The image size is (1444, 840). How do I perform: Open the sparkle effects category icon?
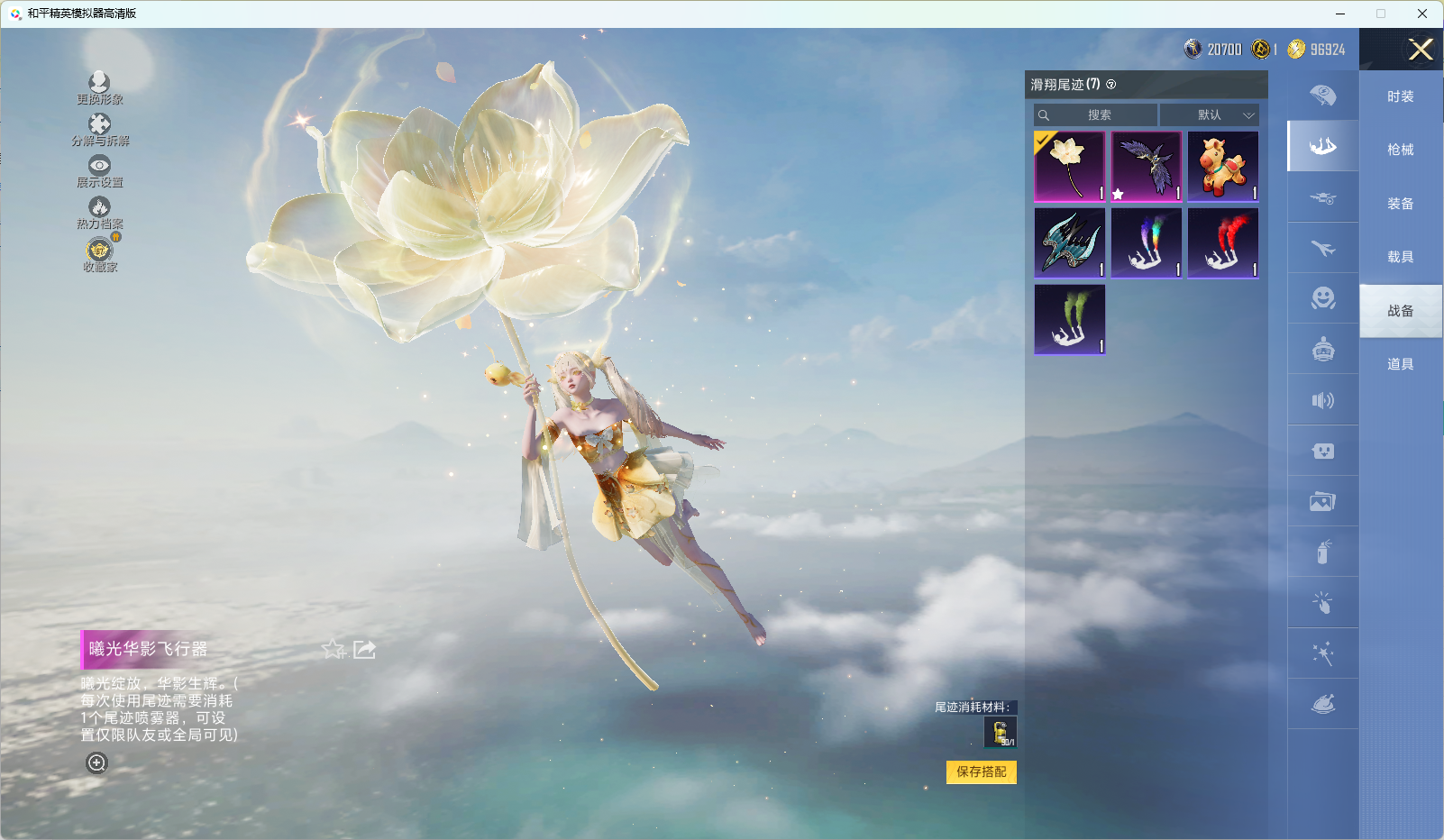tap(1323, 653)
